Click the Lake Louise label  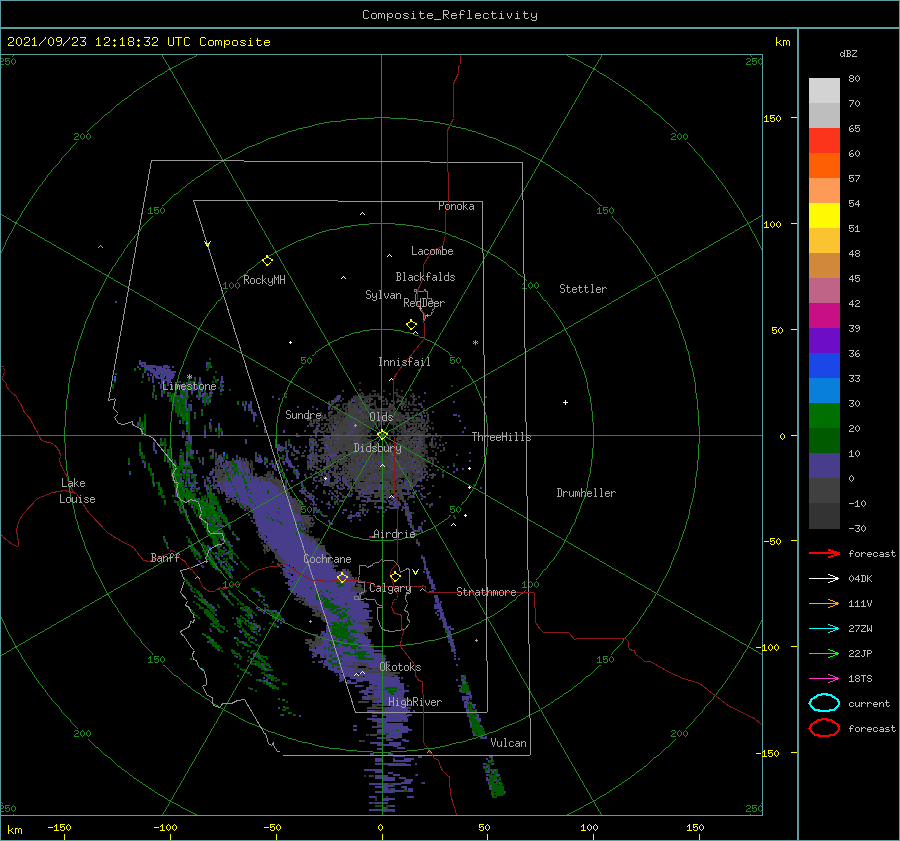[x=77, y=491]
